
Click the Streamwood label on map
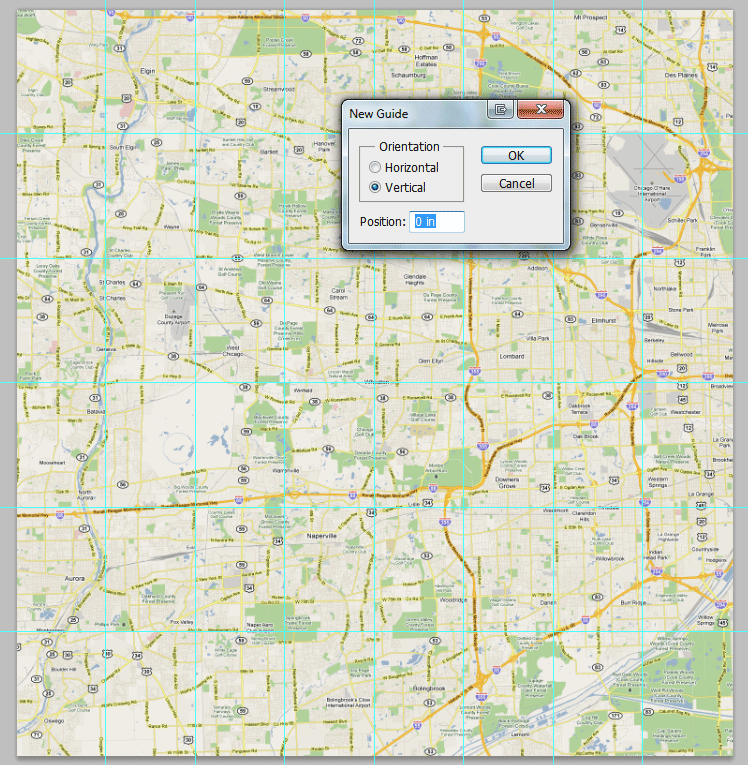279,89
